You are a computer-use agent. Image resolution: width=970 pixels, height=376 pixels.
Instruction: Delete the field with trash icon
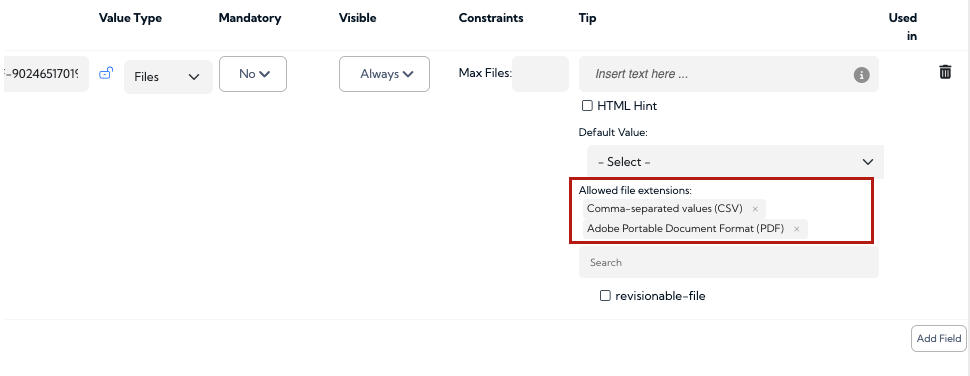click(x=945, y=72)
